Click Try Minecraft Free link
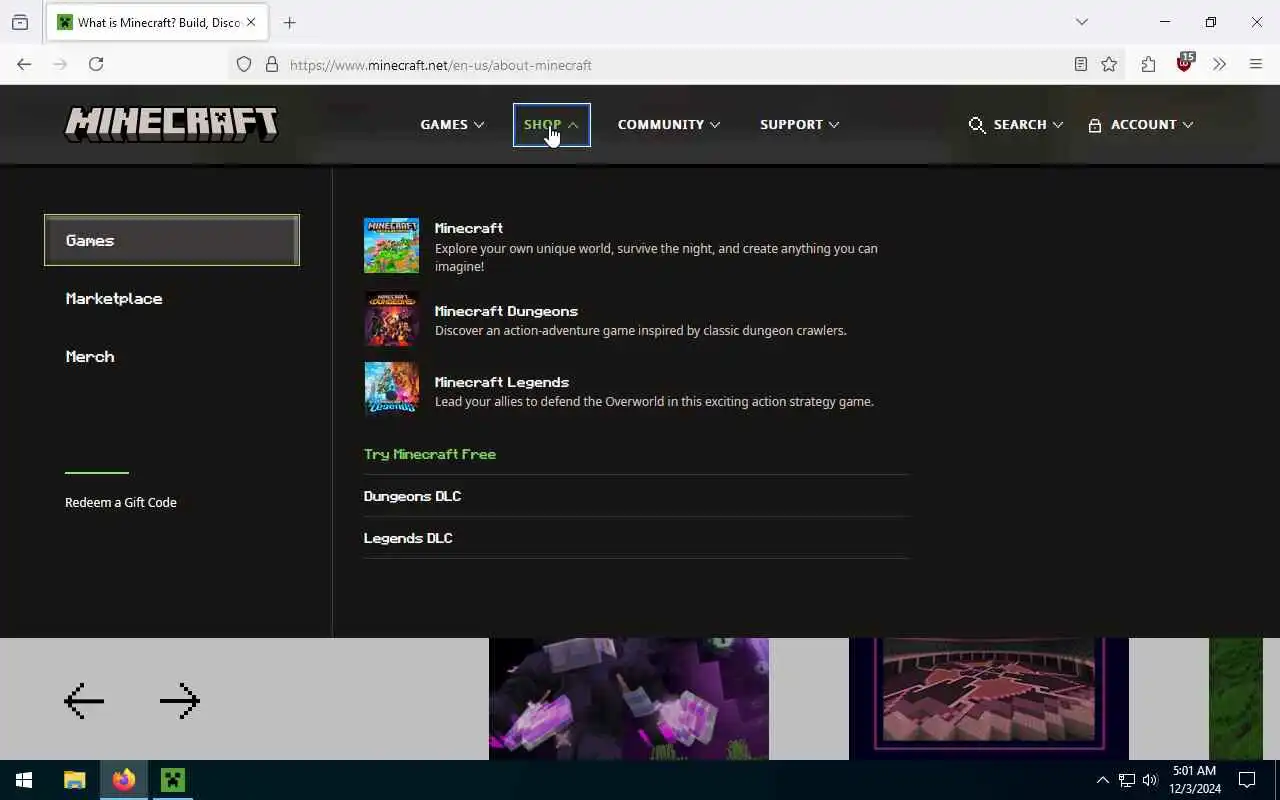The image size is (1280, 800). point(430,454)
